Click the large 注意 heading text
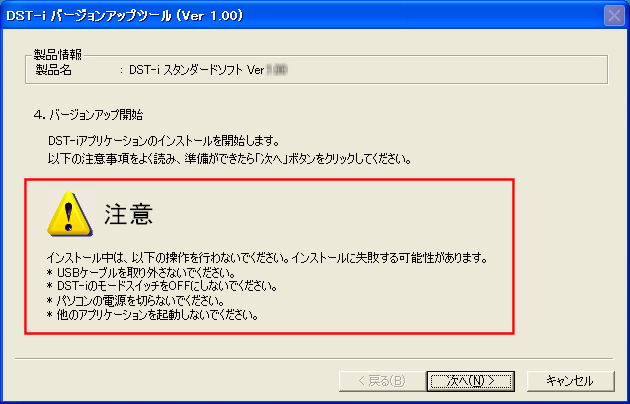Screen dimensions: 630x404 point(129,214)
